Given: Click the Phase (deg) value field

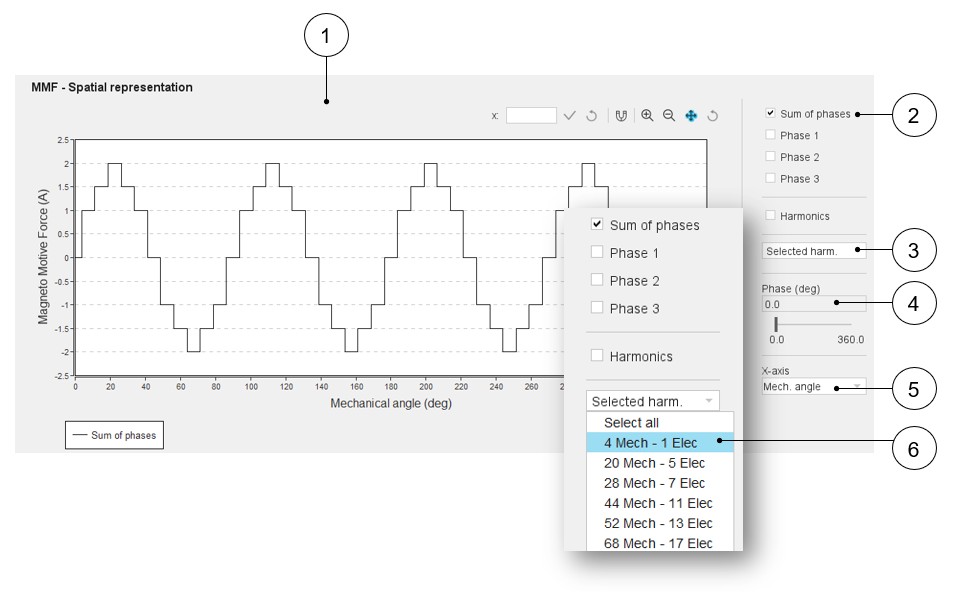Looking at the screenshot, I should (800, 304).
